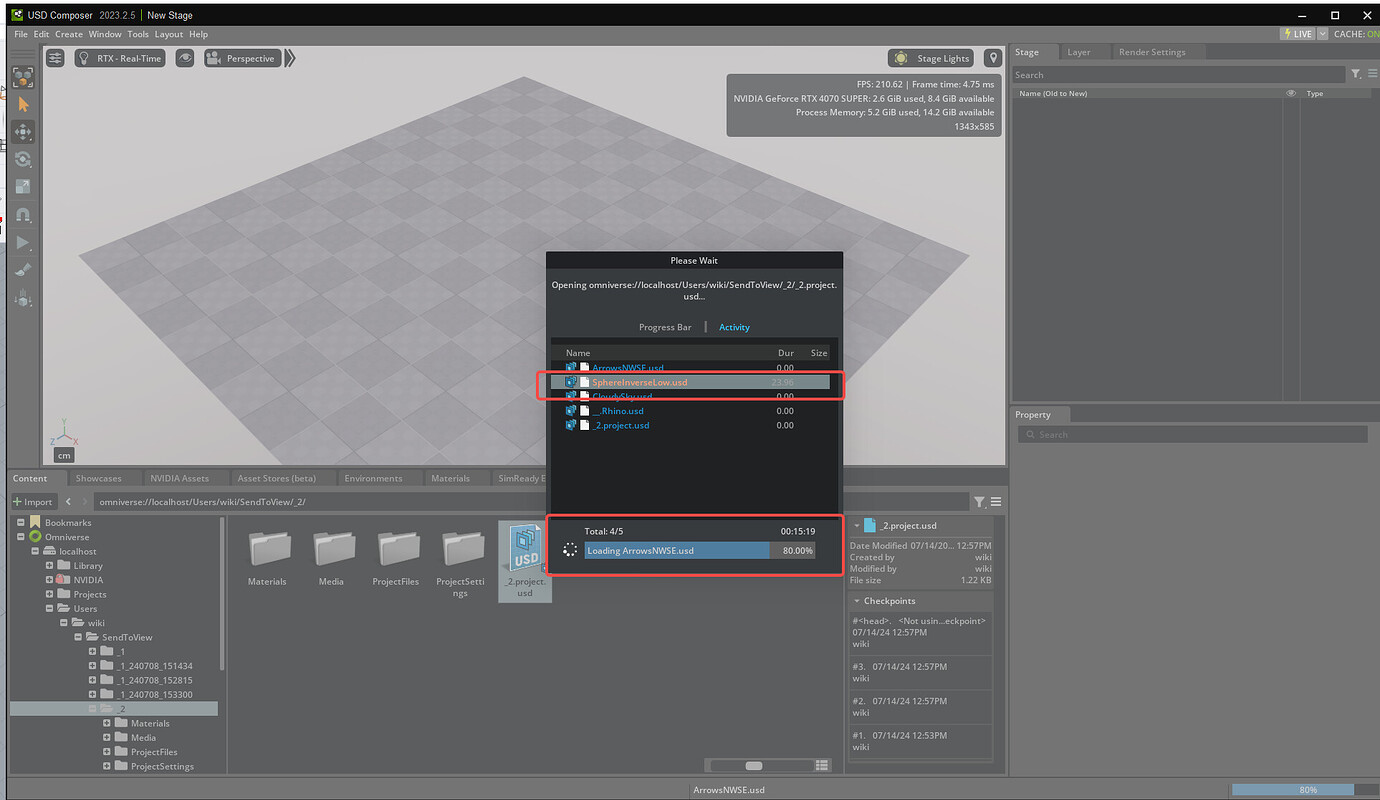Toggle viewport visibility eye icon in top toolbar
Screen dimensions: 1380x800
(184, 58)
